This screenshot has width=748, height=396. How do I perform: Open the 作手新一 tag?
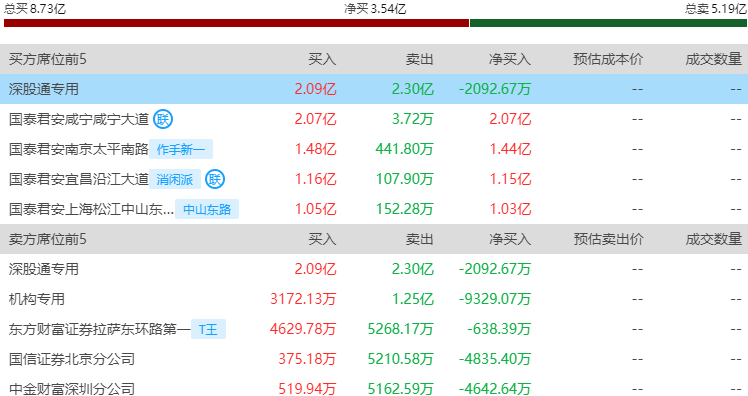coord(181,149)
